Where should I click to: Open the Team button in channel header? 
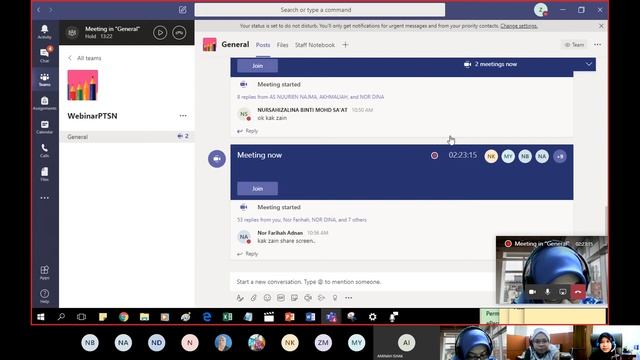coord(574,44)
